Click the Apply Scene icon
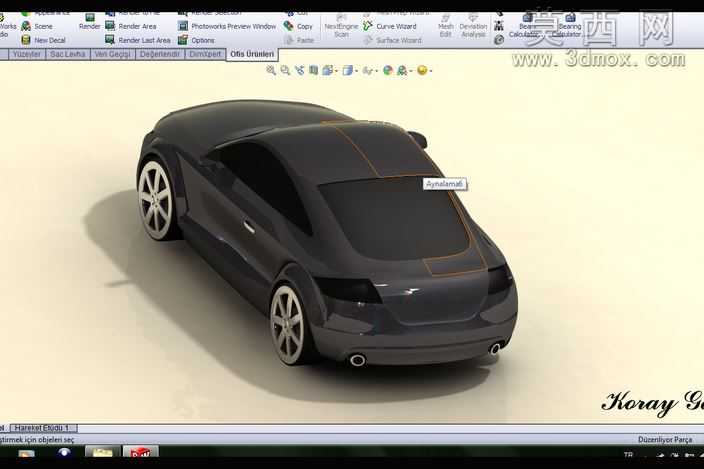 tap(402, 70)
